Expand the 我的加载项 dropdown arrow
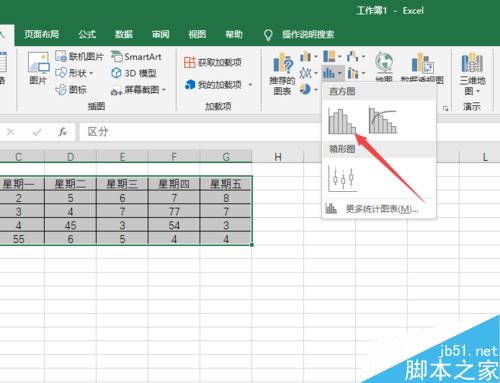This screenshot has height=383, width=500. point(250,85)
